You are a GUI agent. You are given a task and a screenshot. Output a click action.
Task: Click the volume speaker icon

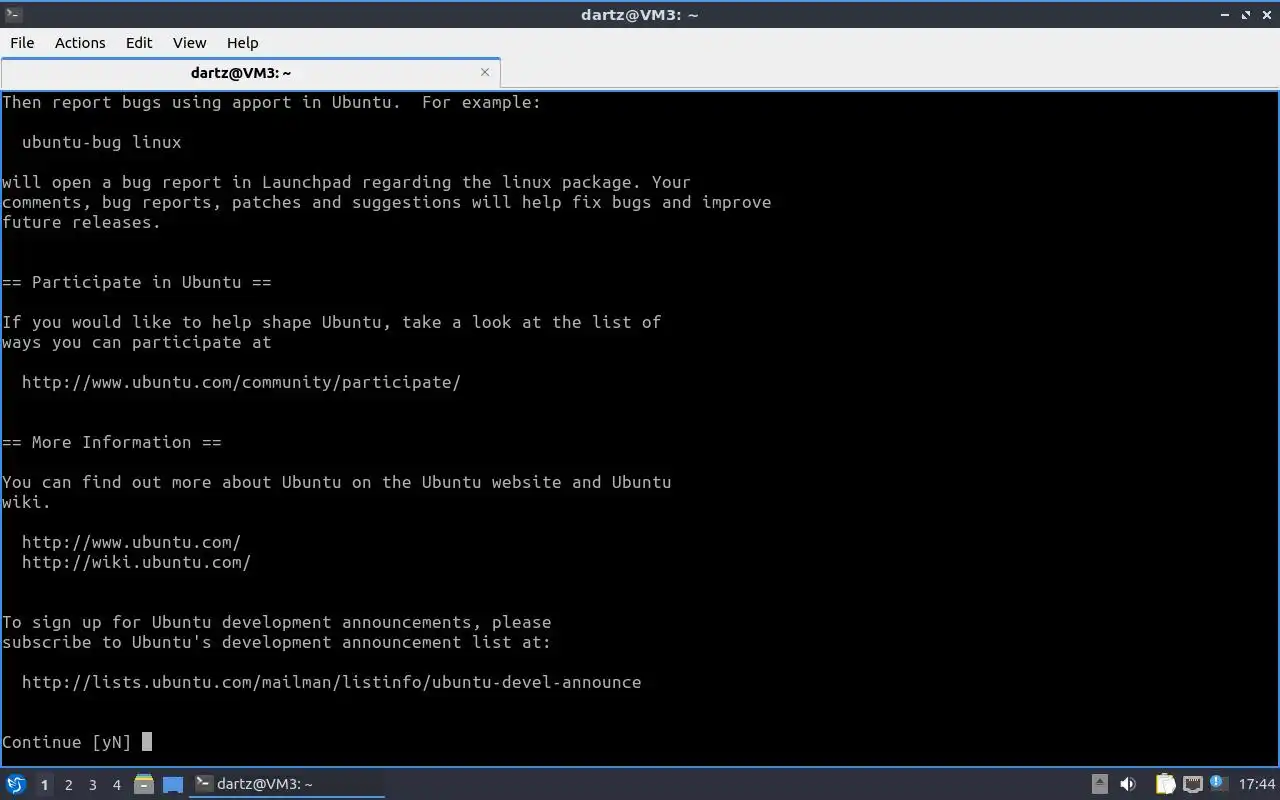[1128, 785]
